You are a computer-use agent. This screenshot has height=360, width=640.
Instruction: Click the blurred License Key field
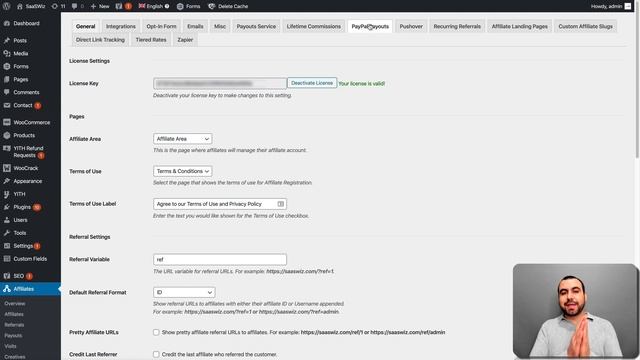(x=220, y=83)
